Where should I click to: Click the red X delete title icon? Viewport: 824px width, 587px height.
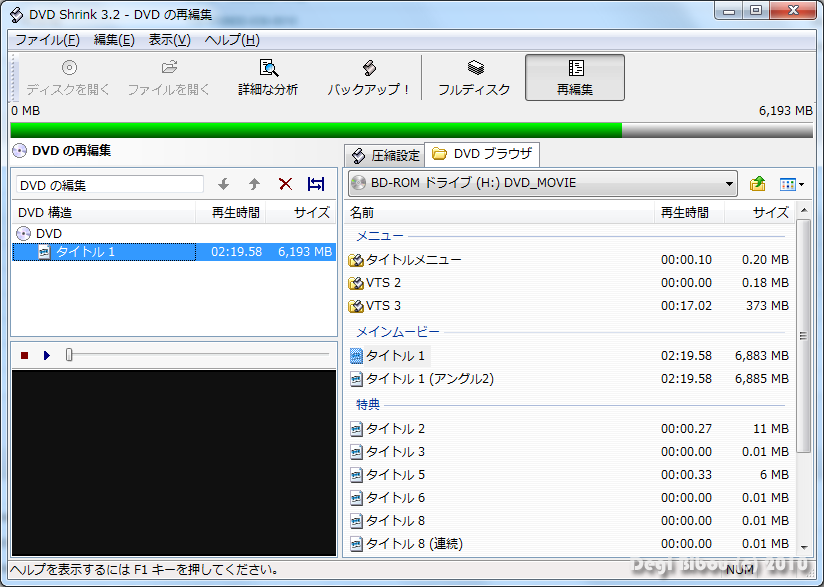[x=285, y=184]
